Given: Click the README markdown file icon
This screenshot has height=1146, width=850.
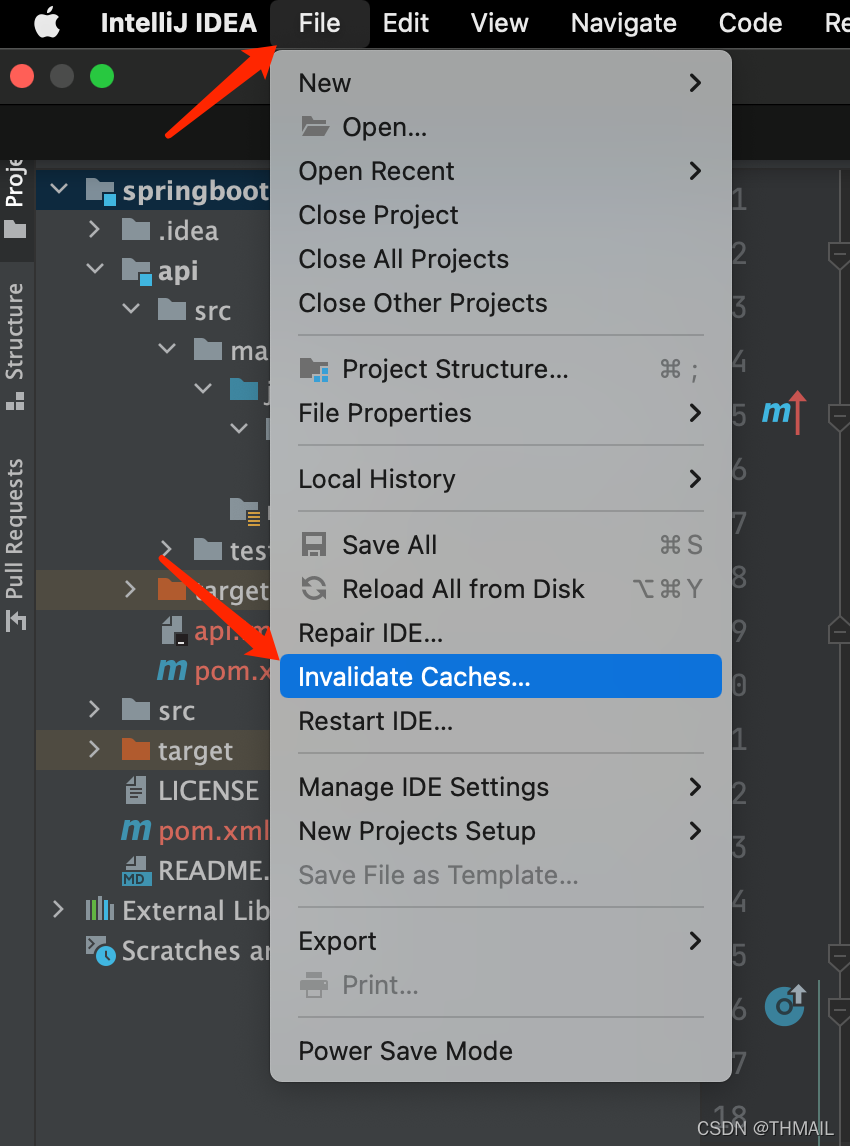Looking at the screenshot, I should [x=136, y=871].
